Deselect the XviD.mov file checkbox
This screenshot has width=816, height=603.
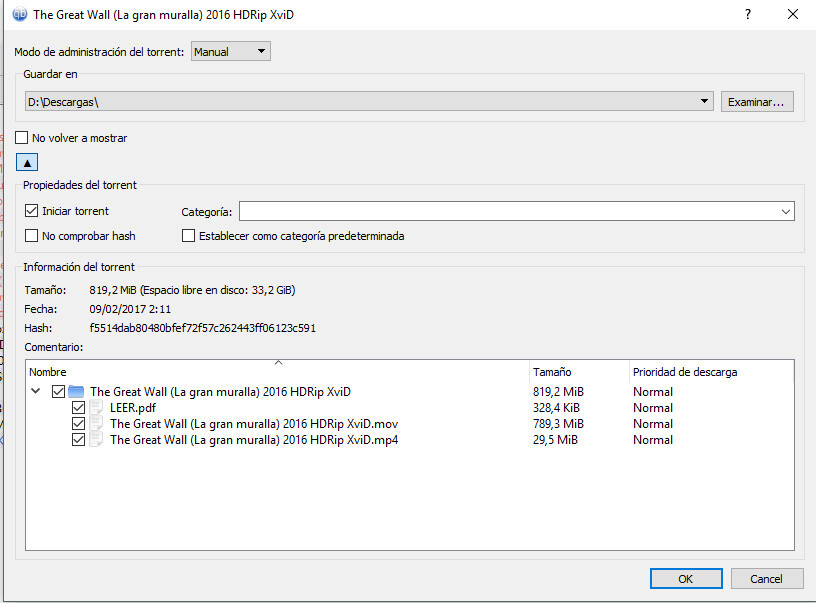tap(78, 424)
